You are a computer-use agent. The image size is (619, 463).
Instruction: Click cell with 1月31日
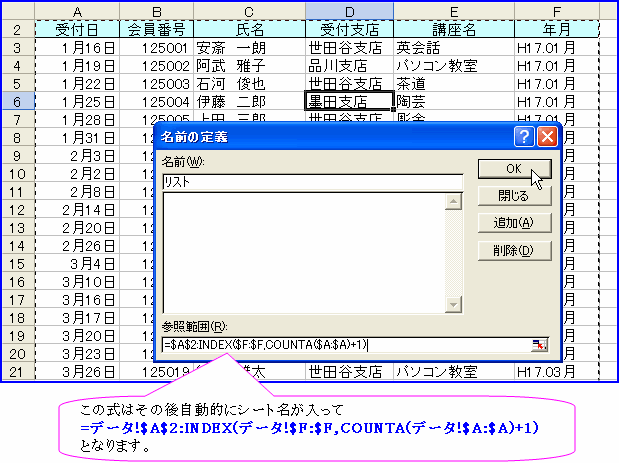pyautogui.click(x=77, y=138)
